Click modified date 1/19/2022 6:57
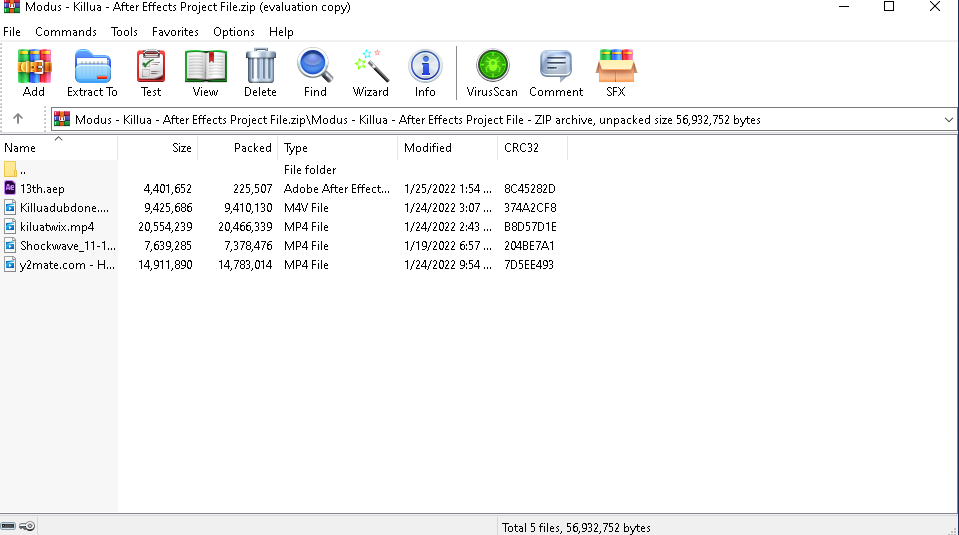This screenshot has width=959, height=535. [448, 246]
